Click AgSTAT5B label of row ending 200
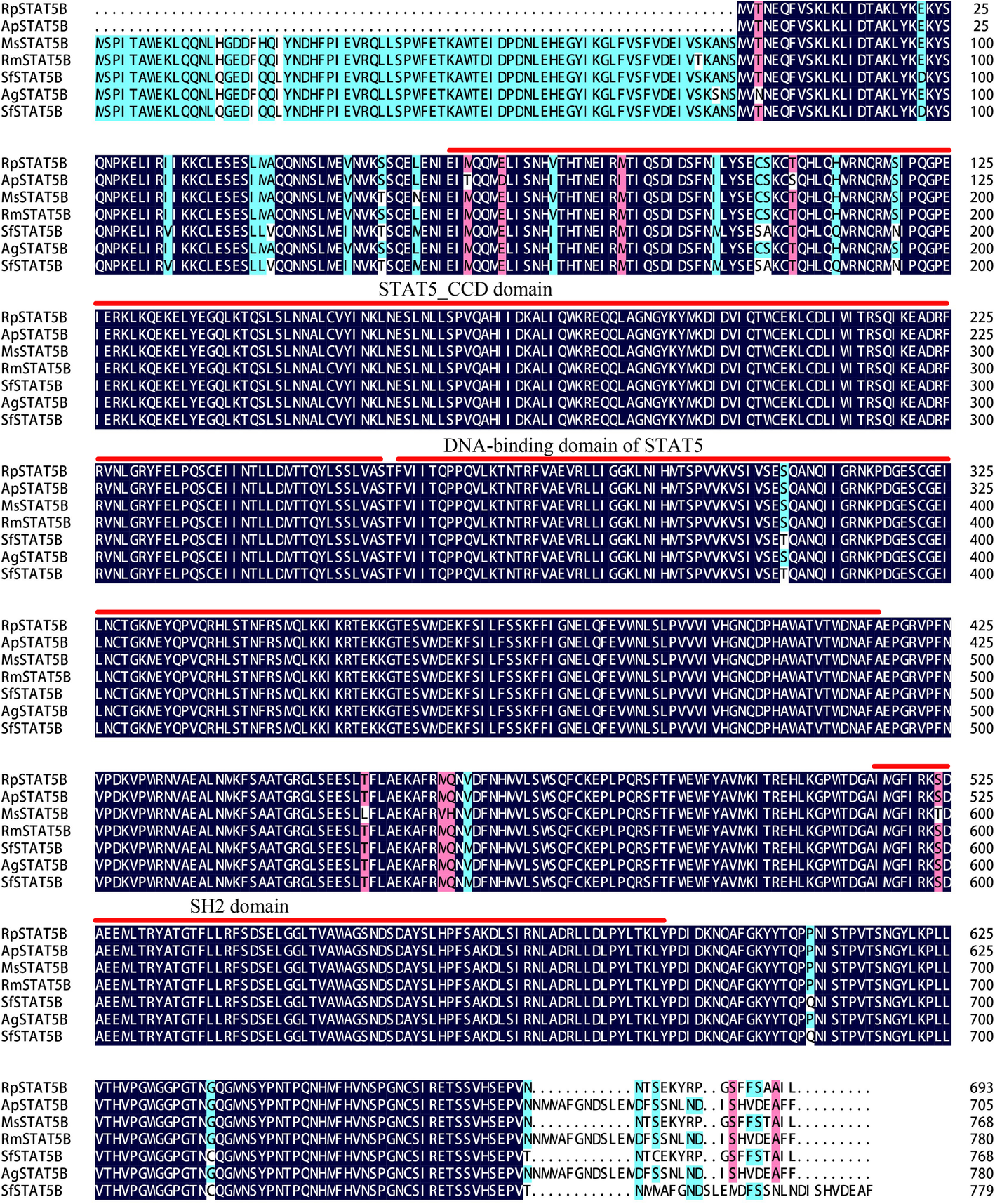Image resolution: width=995 pixels, height=1204 pixels. pos(34,249)
